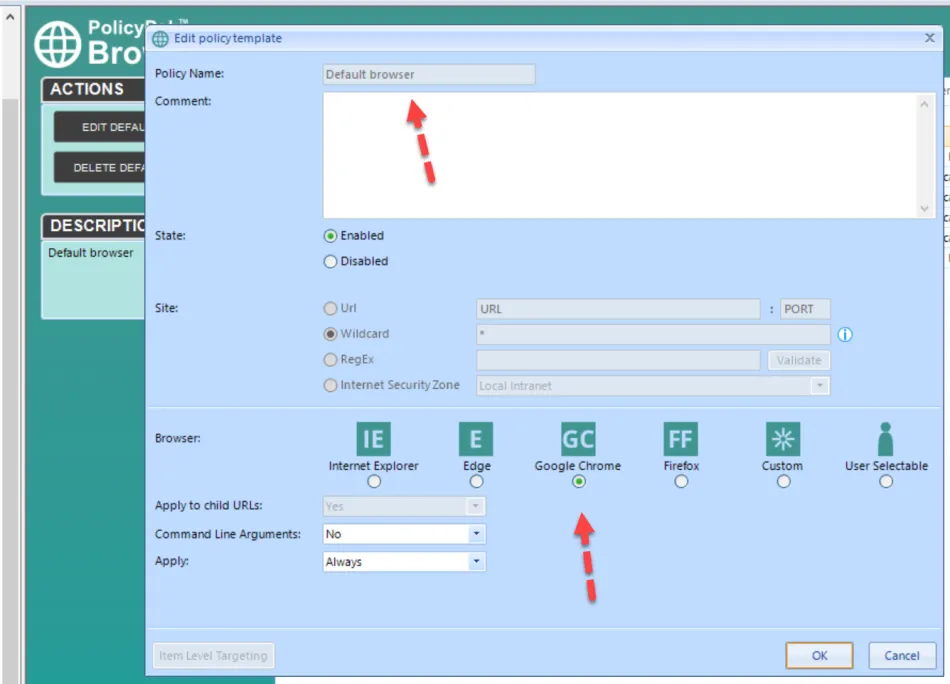Select the Disabled state radio button

click(x=331, y=261)
